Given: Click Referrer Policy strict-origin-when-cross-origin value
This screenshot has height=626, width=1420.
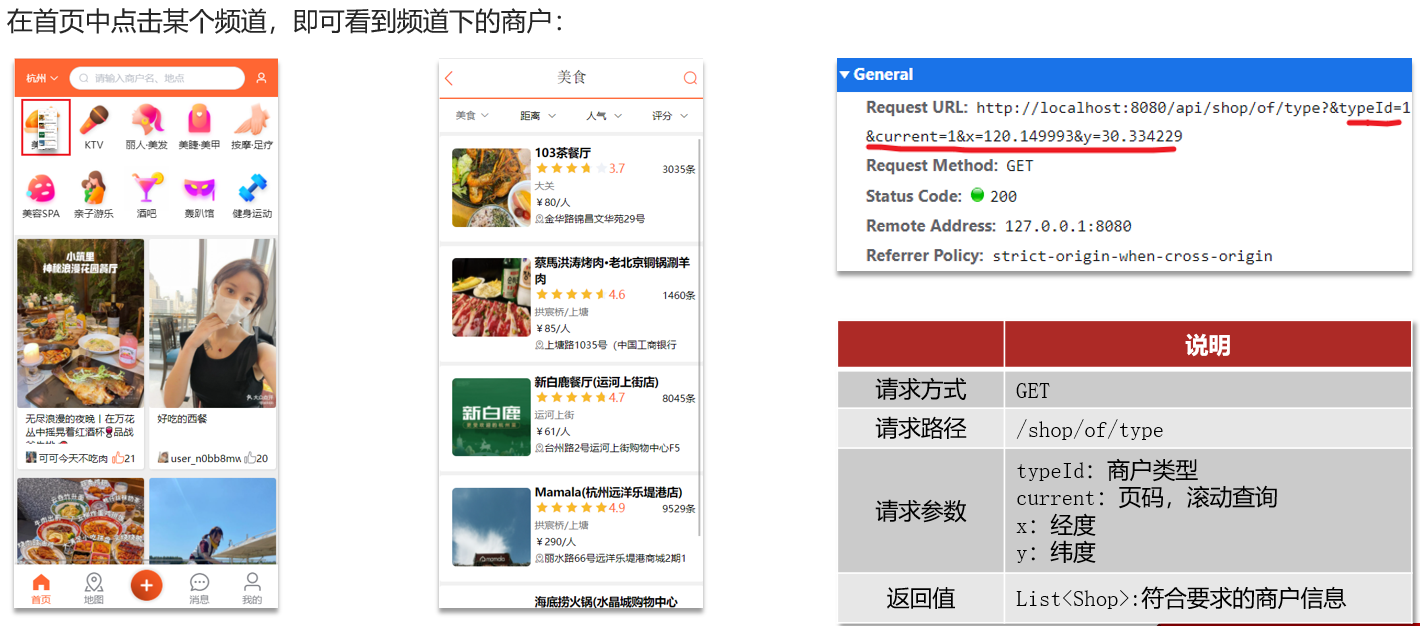Looking at the screenshot, I should click(1132, 256).
